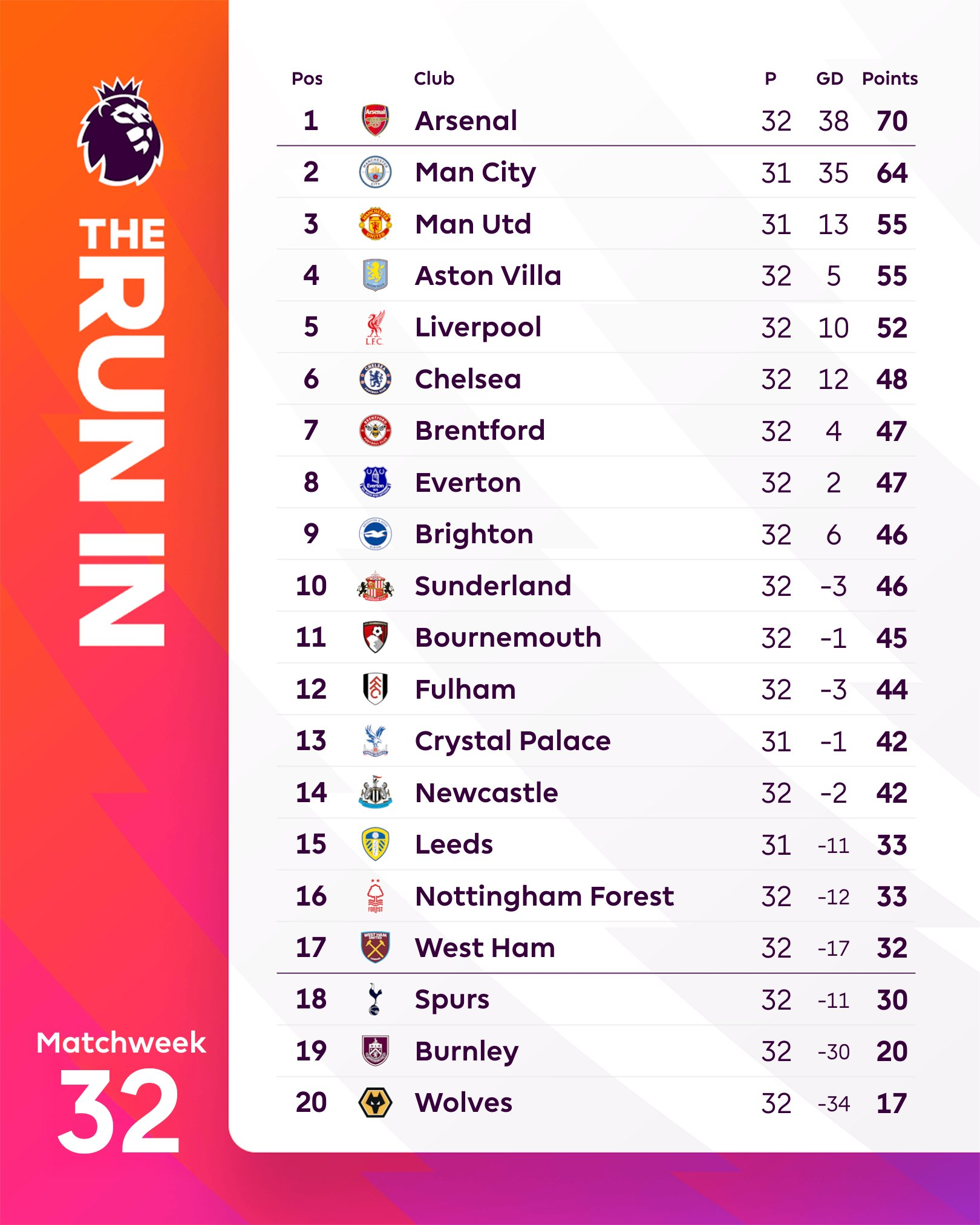Select the Spurs cockerel crest
This screenshot has width=980, height=1225.
[375, 999]
